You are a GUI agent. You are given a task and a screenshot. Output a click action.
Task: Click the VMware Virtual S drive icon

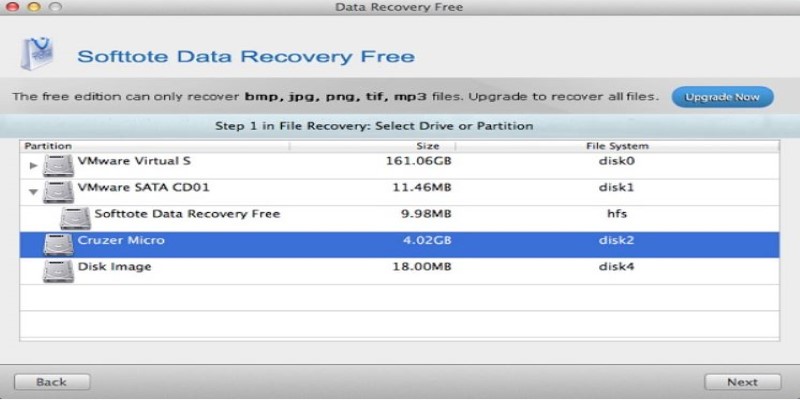point(58,166)
